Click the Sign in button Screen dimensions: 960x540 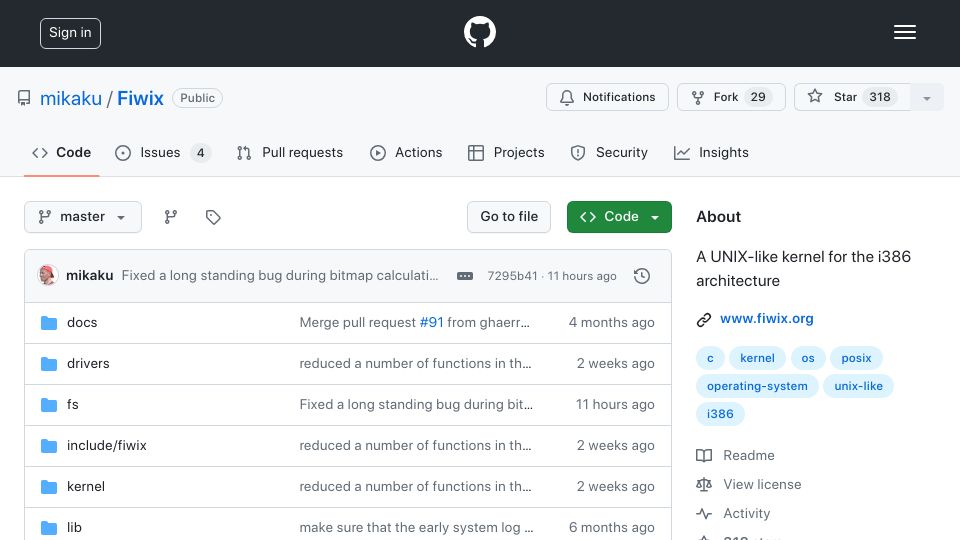70,33
